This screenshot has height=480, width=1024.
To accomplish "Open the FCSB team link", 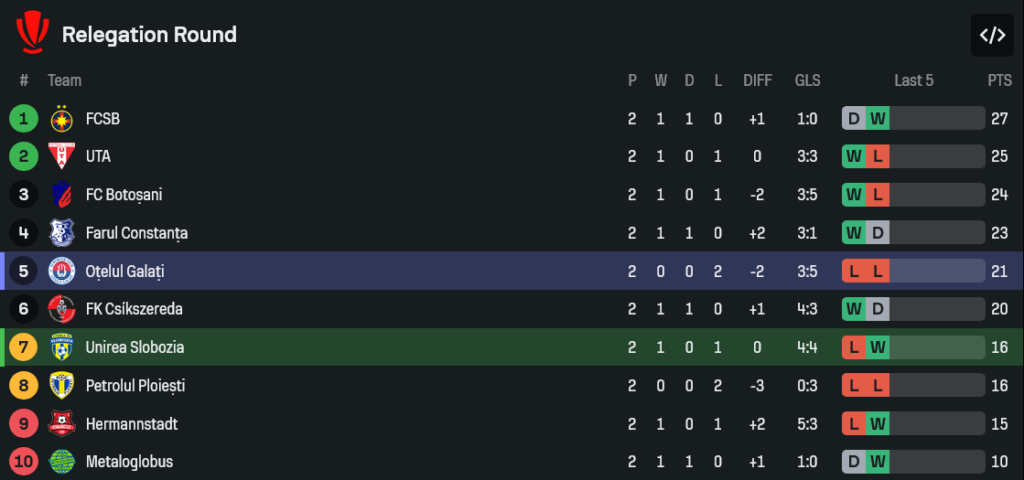I will point(102,119).
